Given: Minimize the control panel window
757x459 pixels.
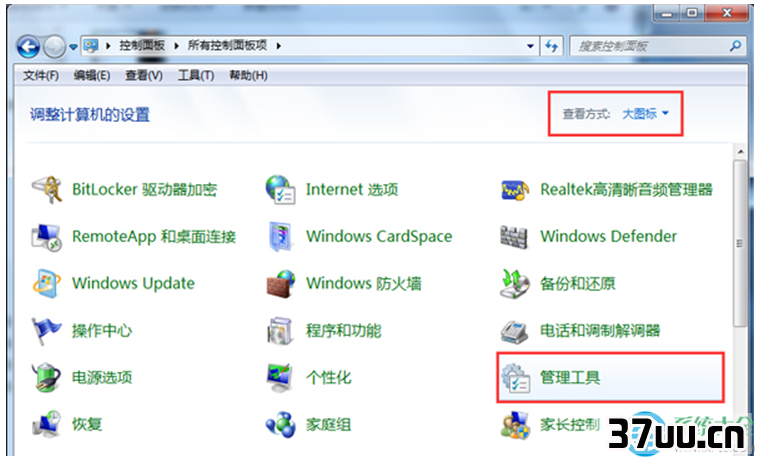Looking at the screenshot, I should coord(668,13).
